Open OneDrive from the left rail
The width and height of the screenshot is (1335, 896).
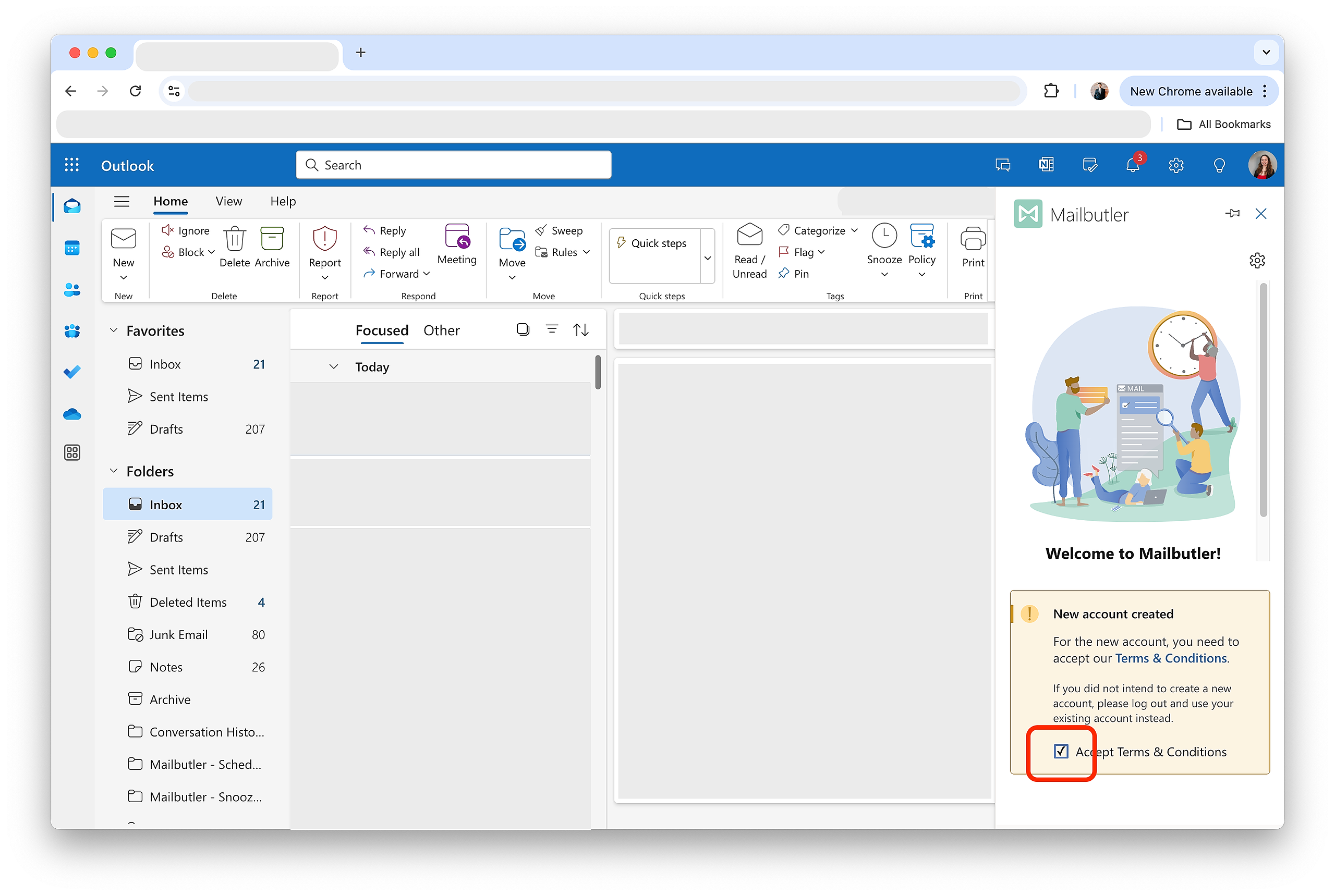click(72, 414)
